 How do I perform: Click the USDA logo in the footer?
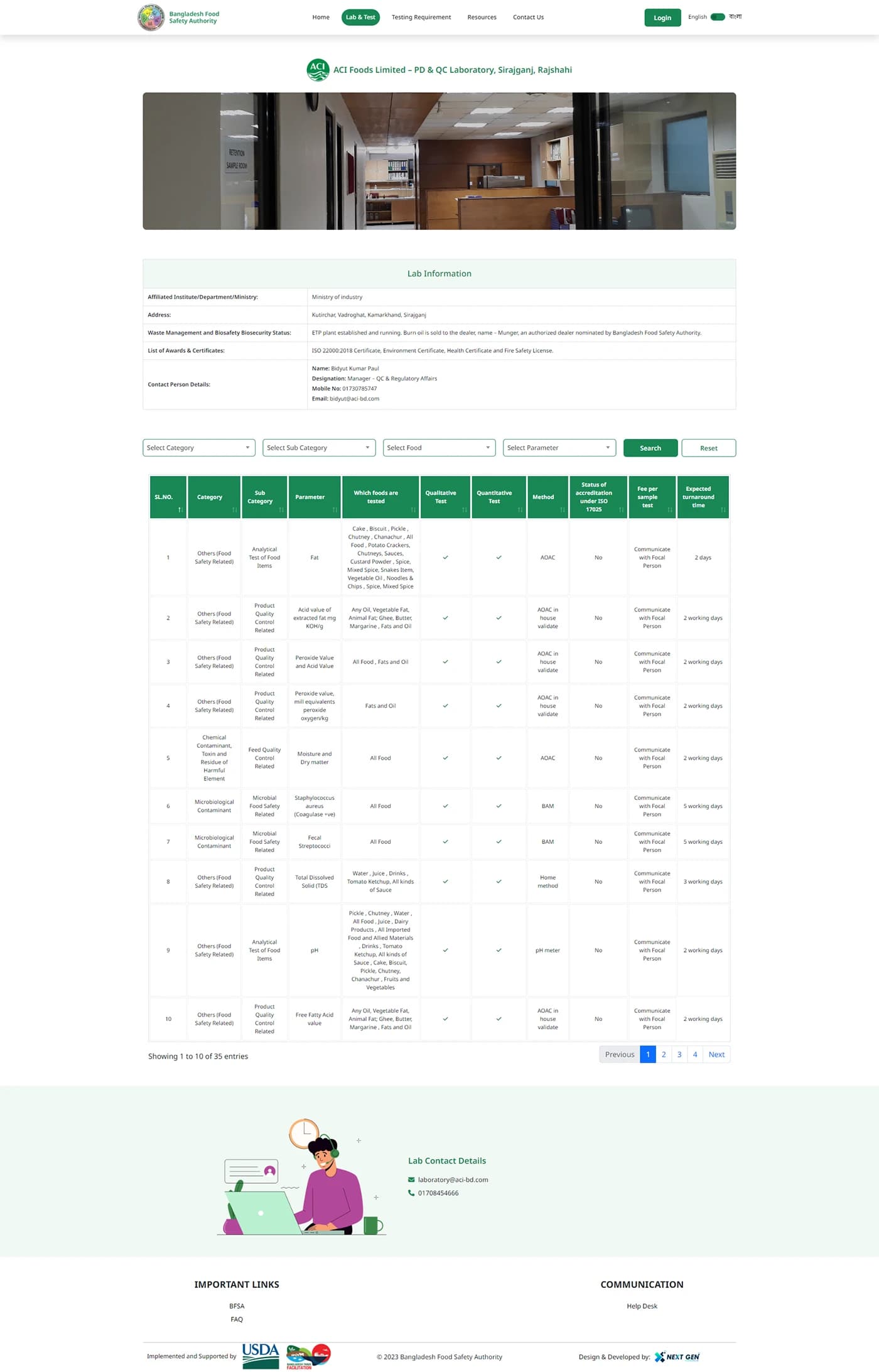tap(261, 1356)
